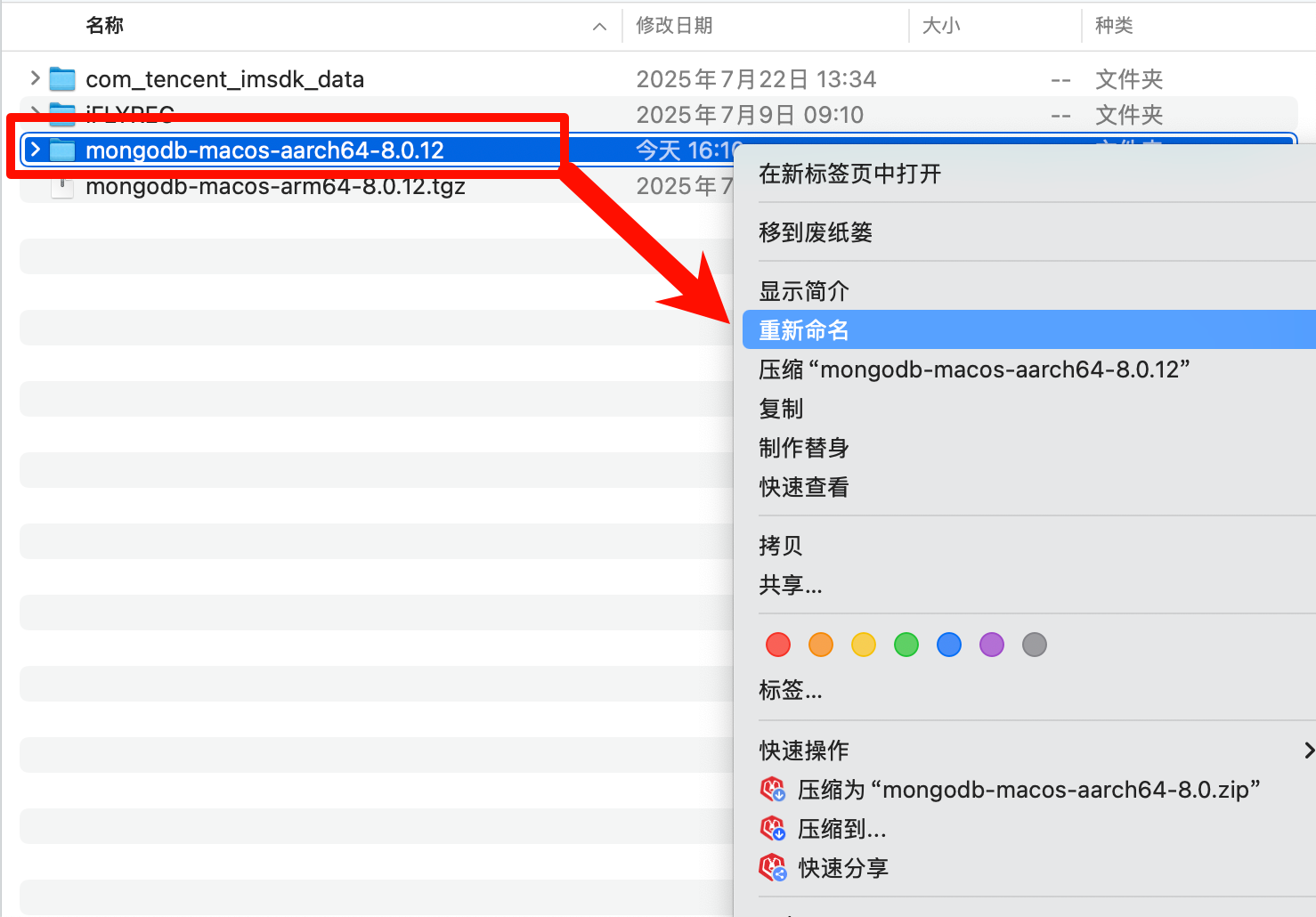Click the mongodb-macos-arm64-8.0.12.tgz file icon
Viewport: 1316px width, 917px height.
61,188
